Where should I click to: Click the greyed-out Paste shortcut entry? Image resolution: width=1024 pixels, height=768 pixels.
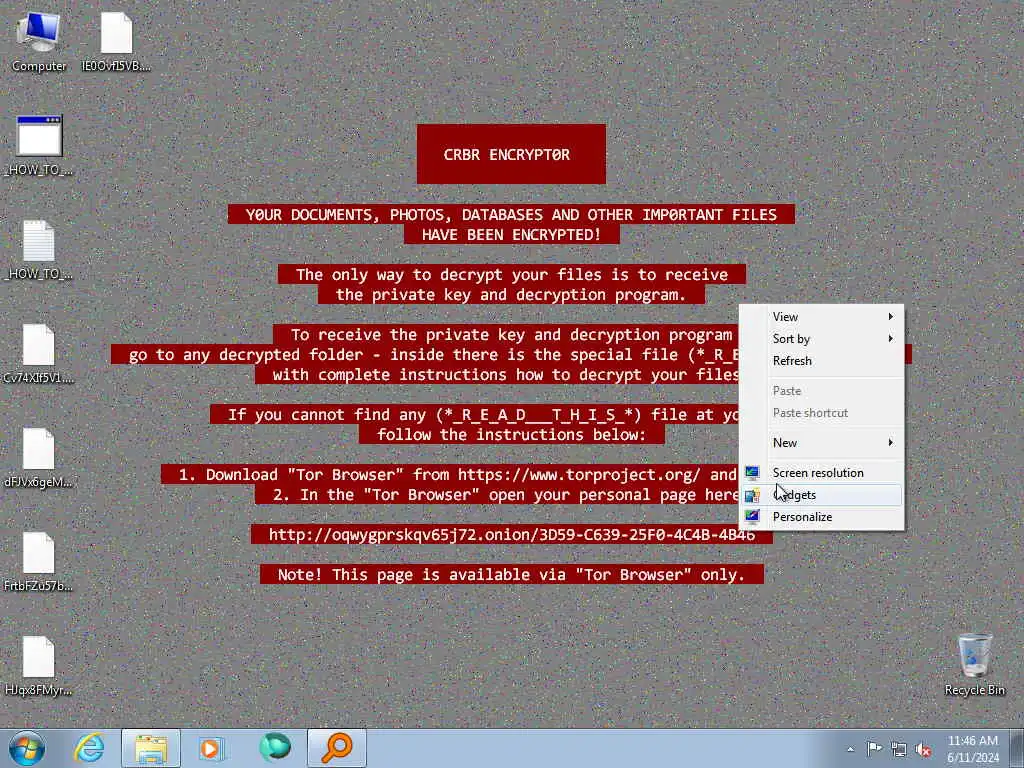[822, 413]
